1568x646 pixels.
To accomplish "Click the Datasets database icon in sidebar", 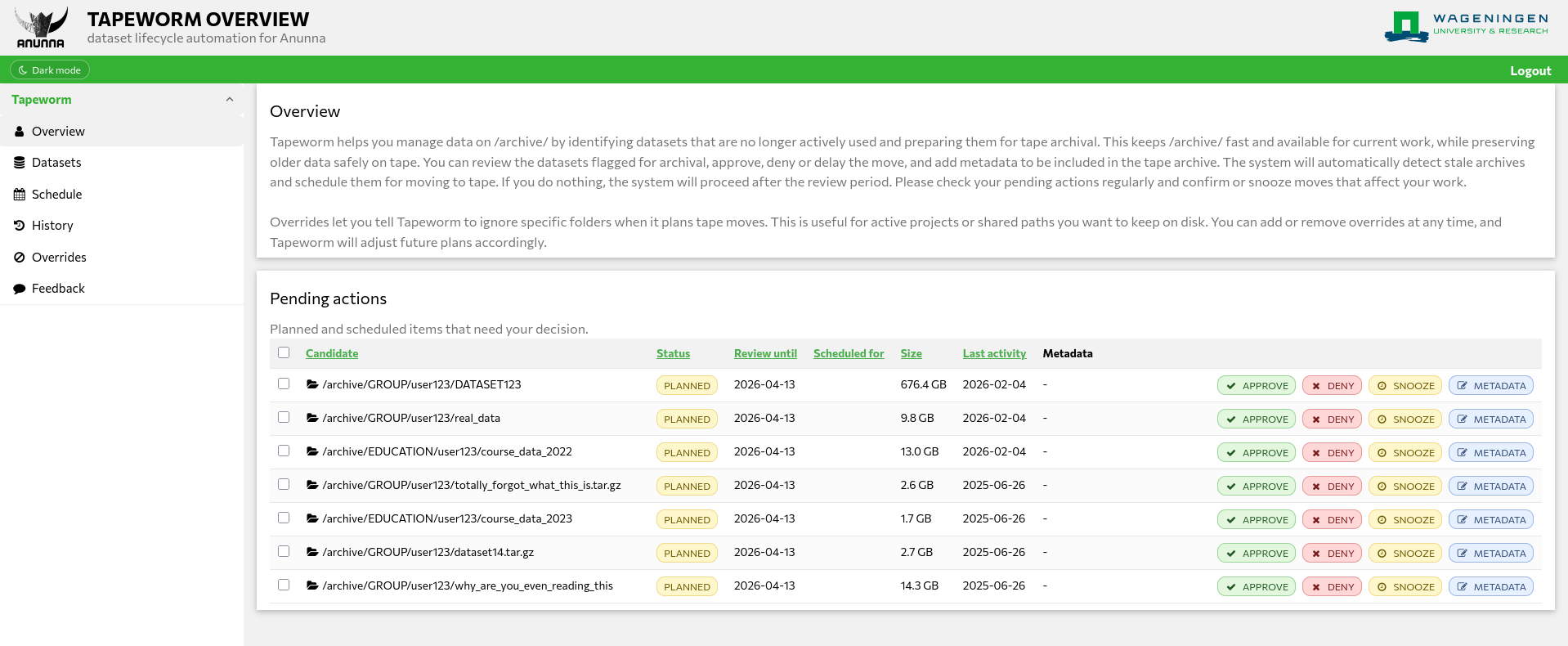I will click(20, 163).
